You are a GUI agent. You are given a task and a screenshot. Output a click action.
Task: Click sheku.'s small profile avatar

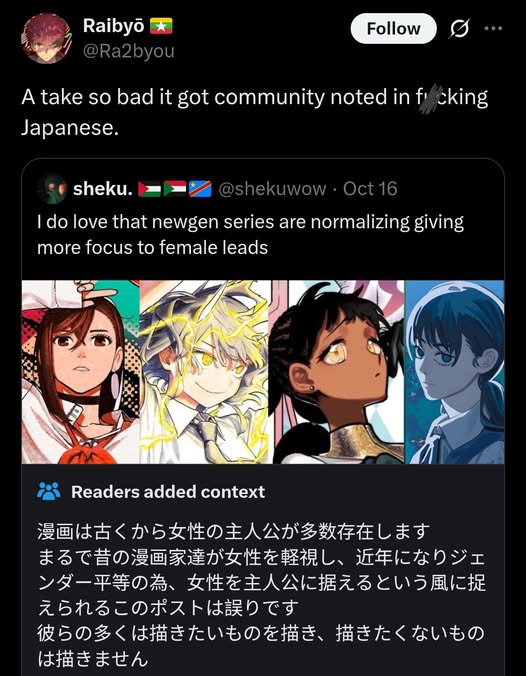point(52,189)
